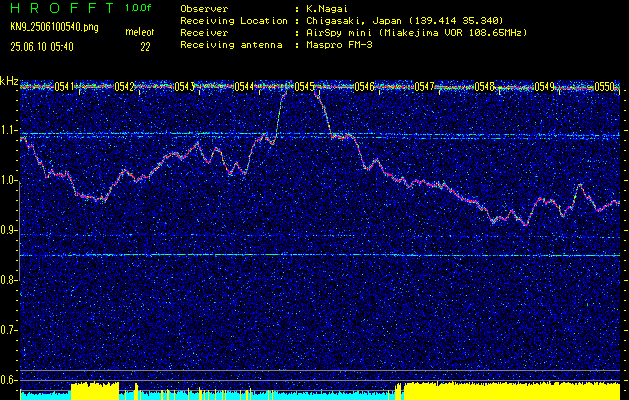This screenshot has width=629, height=400.
Task: Click the Observer label
Action: click(x=204, y=8)
